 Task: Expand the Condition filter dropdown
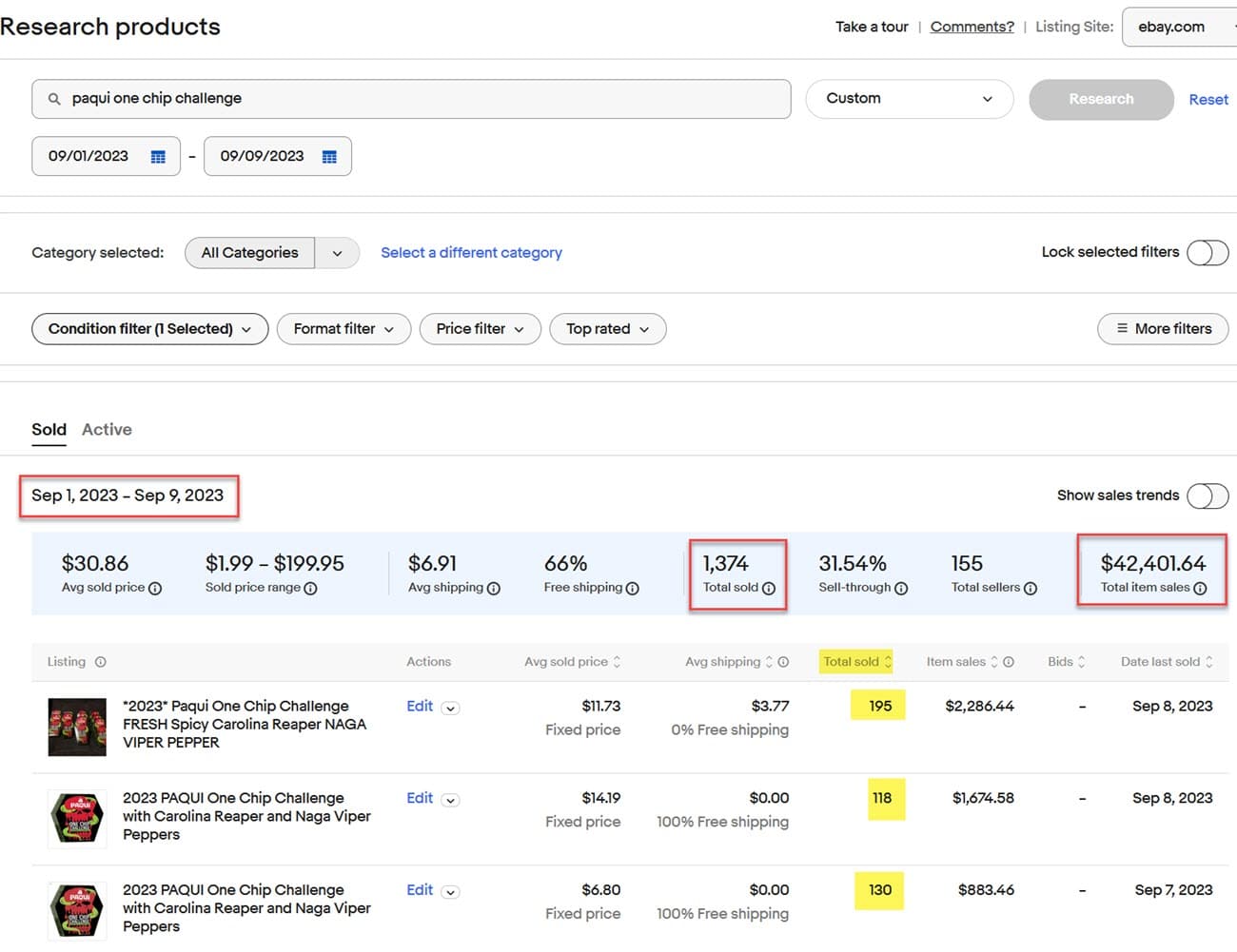(x=150, y=329)
